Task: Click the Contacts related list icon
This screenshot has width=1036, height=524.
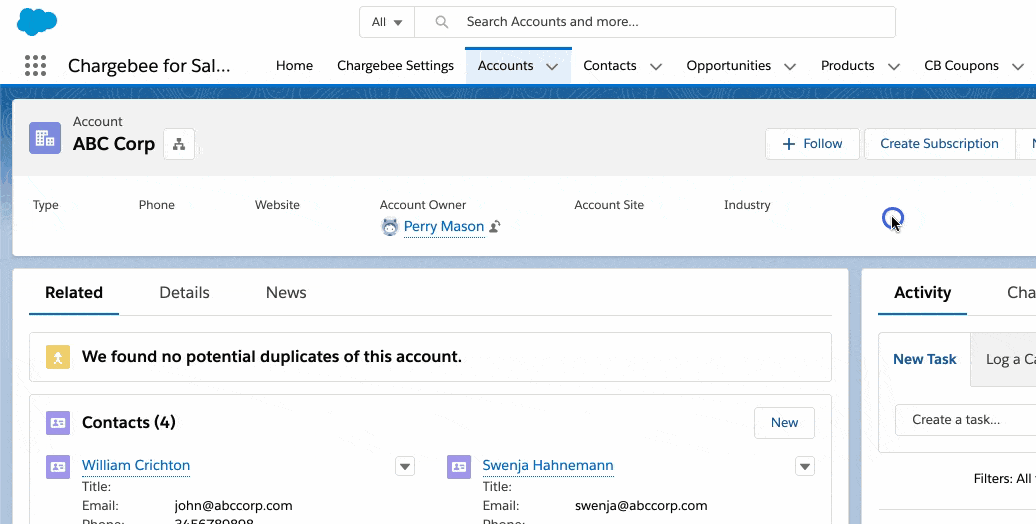Action: pos(58,423)
